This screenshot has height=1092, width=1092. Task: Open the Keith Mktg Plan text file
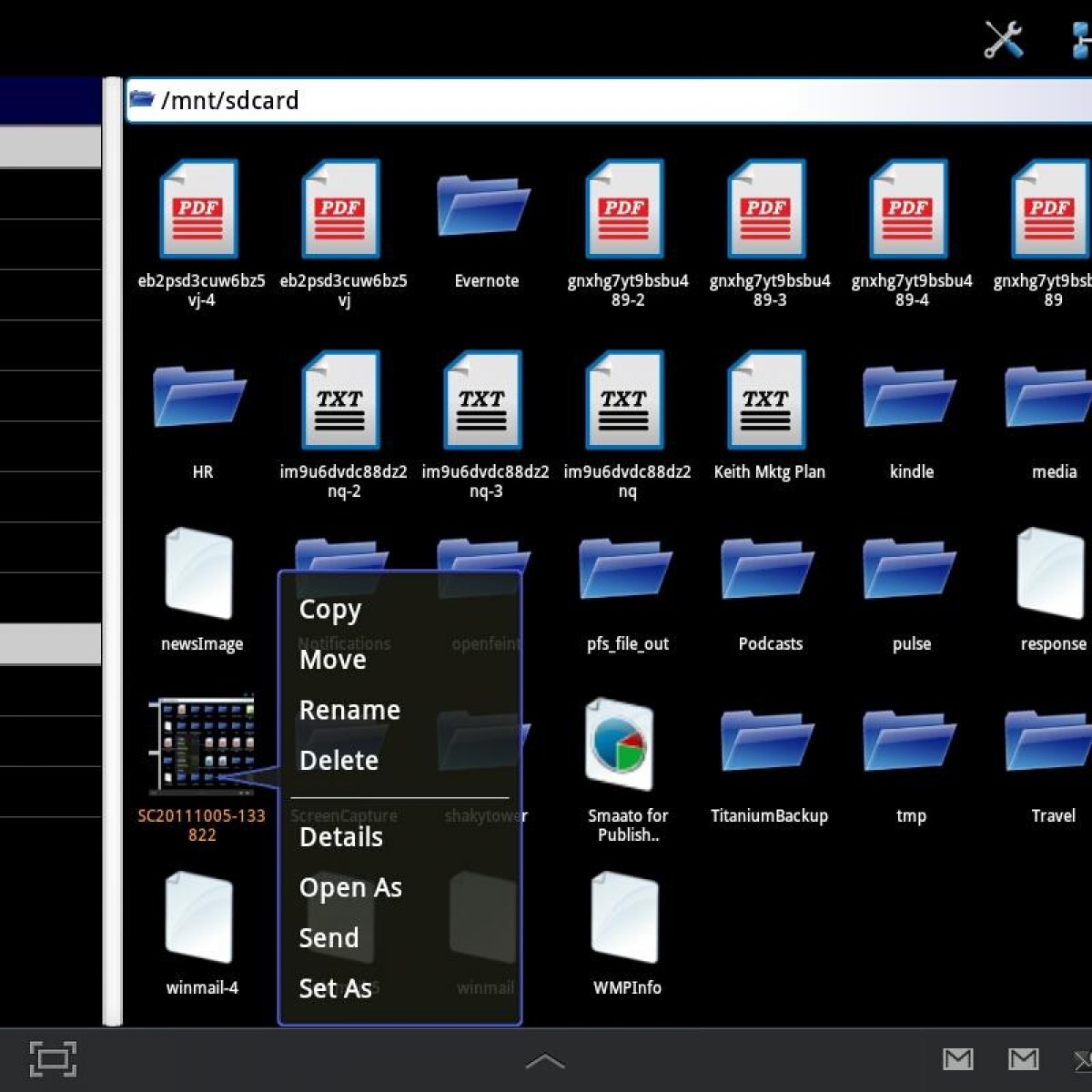click(x=768, y=400)
